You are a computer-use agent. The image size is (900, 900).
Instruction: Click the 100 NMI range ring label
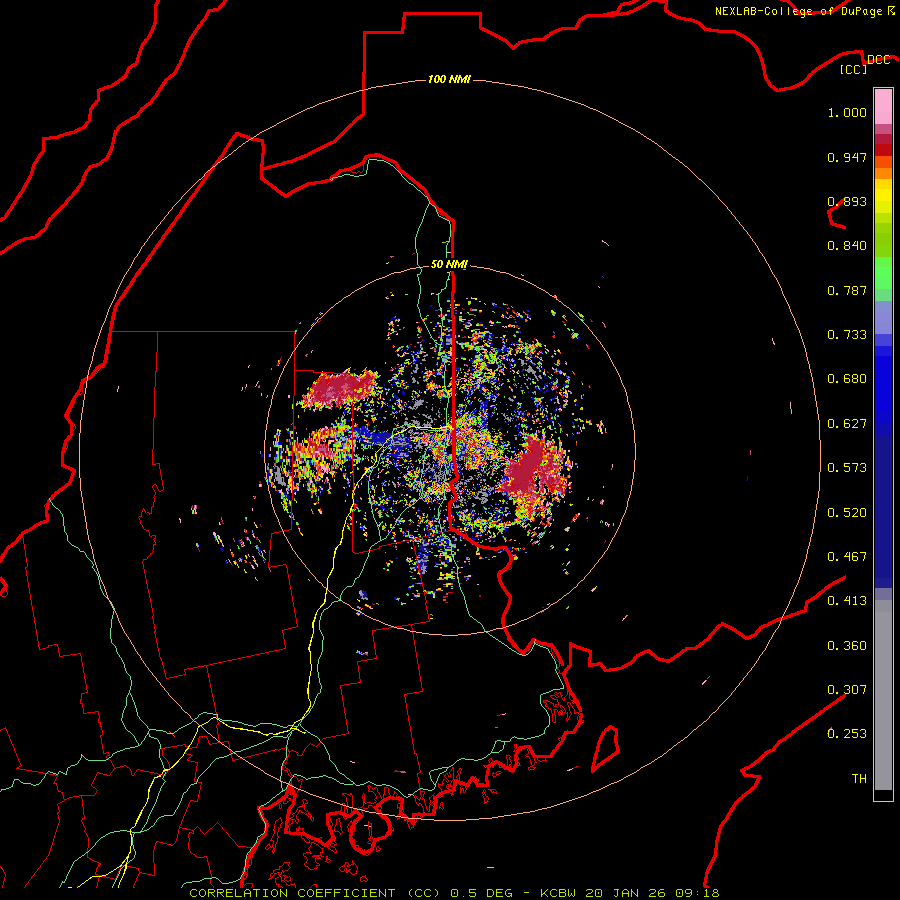tap(449, 79)
